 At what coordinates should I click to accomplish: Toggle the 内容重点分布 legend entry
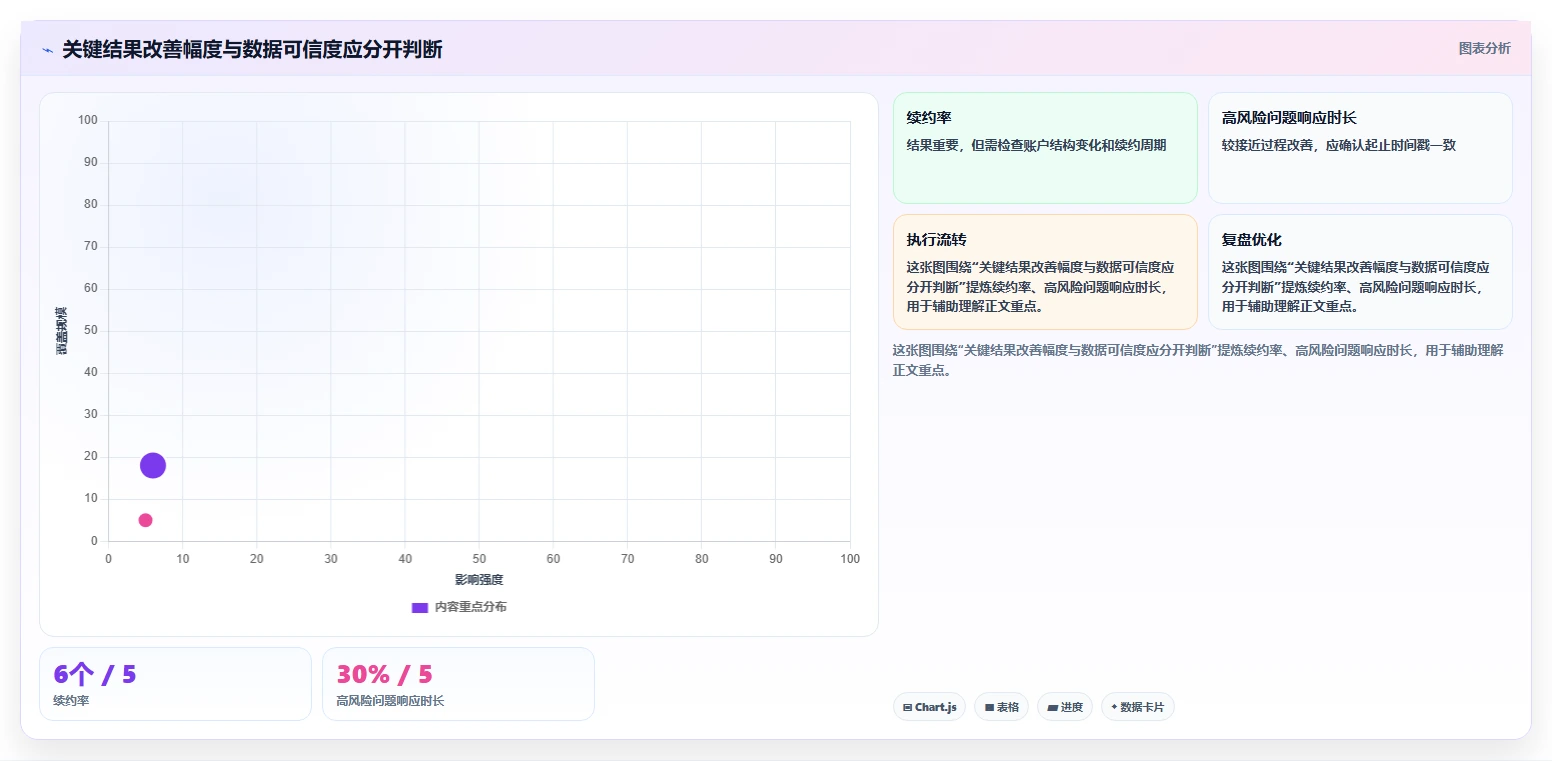(x=459, y=607)
